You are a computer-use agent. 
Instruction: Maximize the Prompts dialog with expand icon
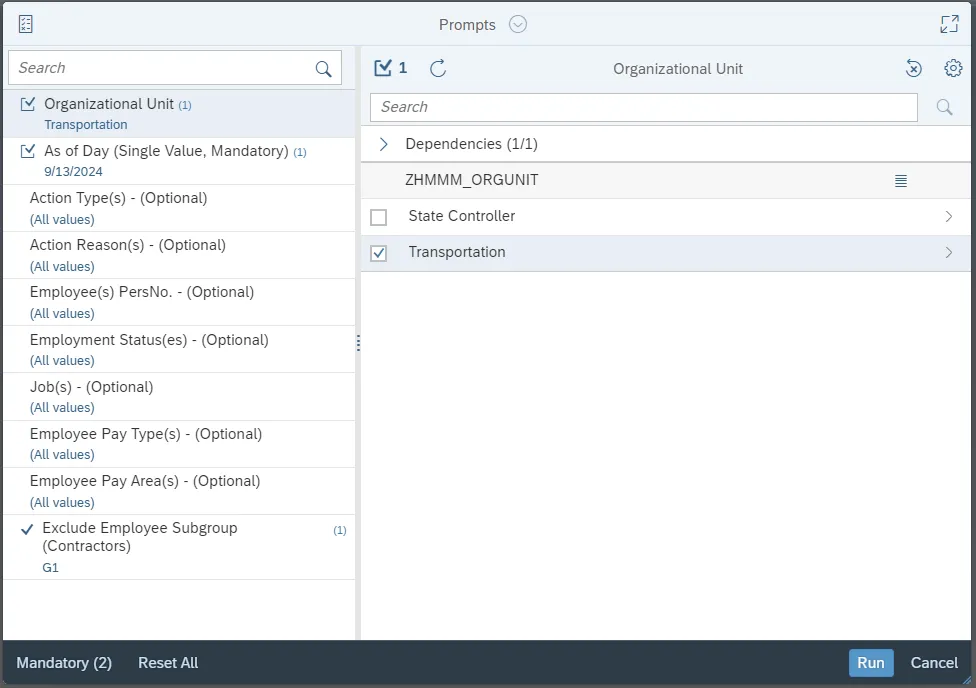tap(949, 24)
